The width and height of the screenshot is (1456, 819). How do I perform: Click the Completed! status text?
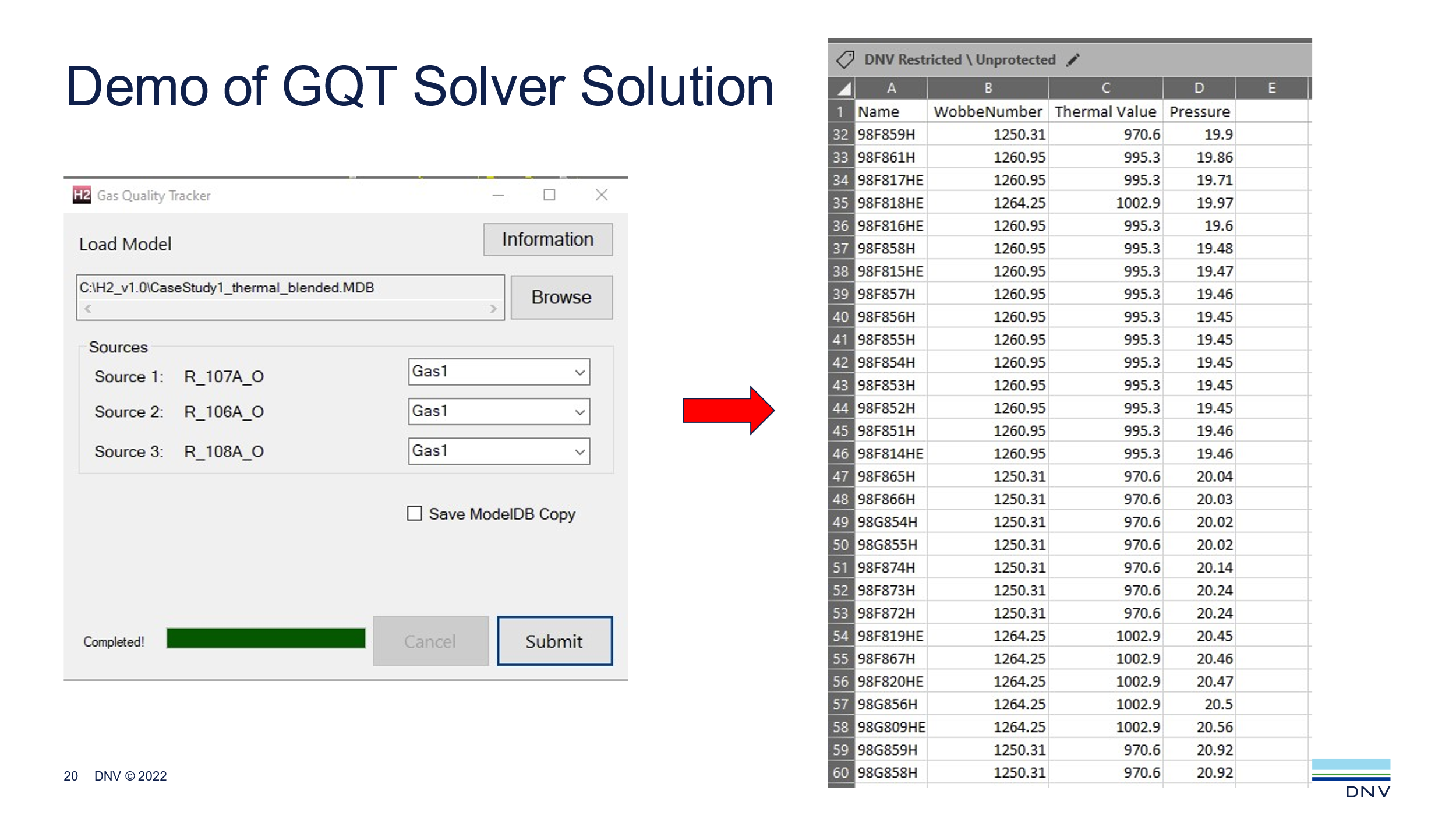click(114, 641)
